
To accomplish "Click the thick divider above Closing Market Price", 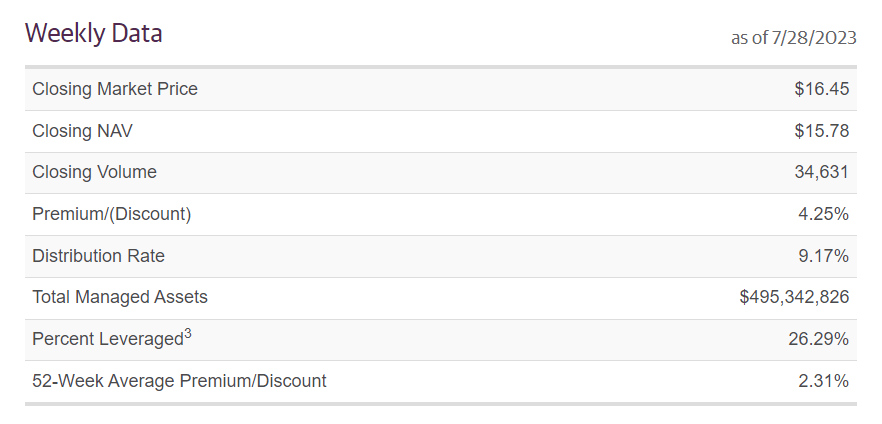I will pyautogui.click(x=441, y=67).
